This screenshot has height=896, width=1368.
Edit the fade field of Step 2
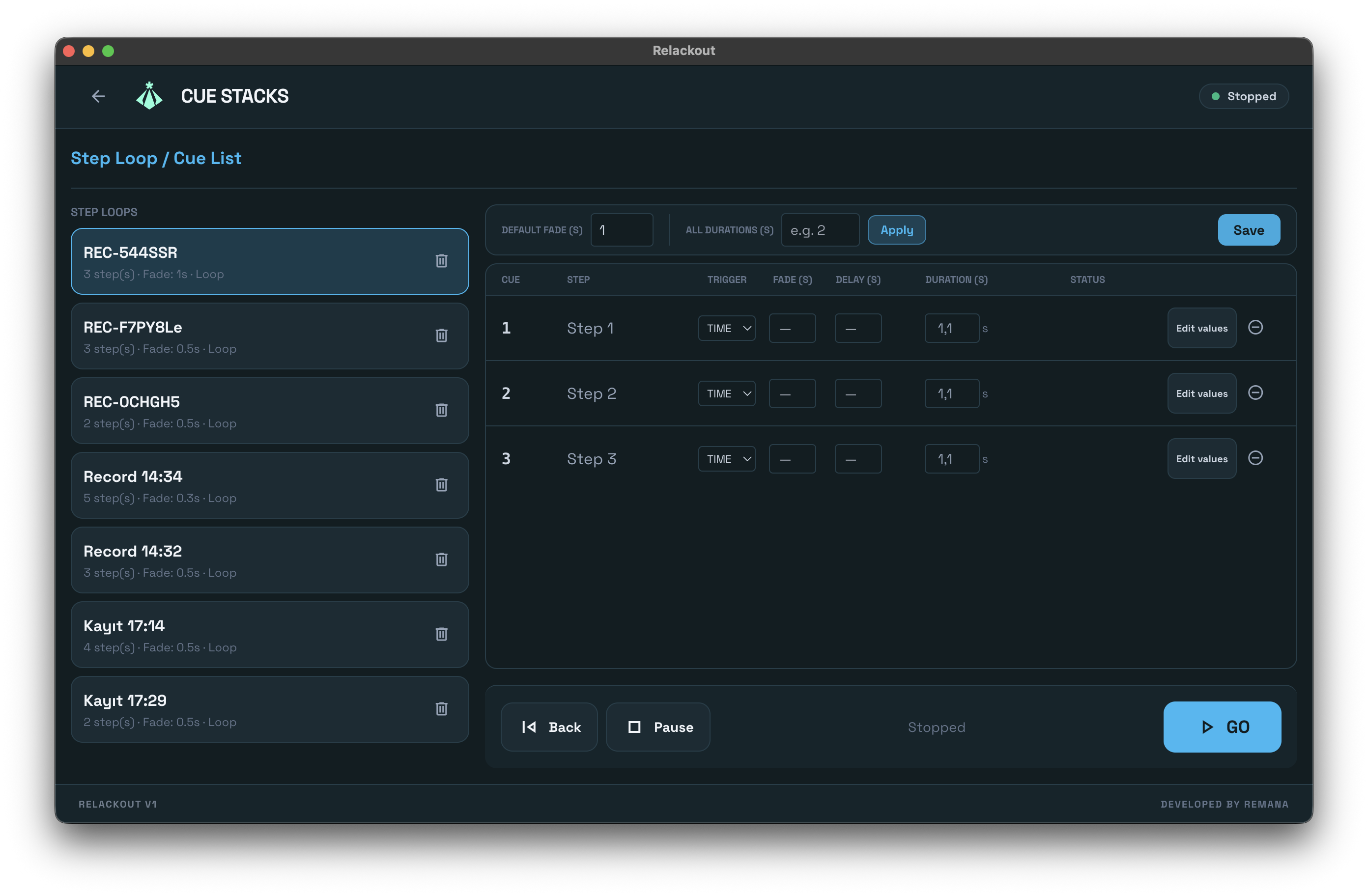[x=792, y=393]
